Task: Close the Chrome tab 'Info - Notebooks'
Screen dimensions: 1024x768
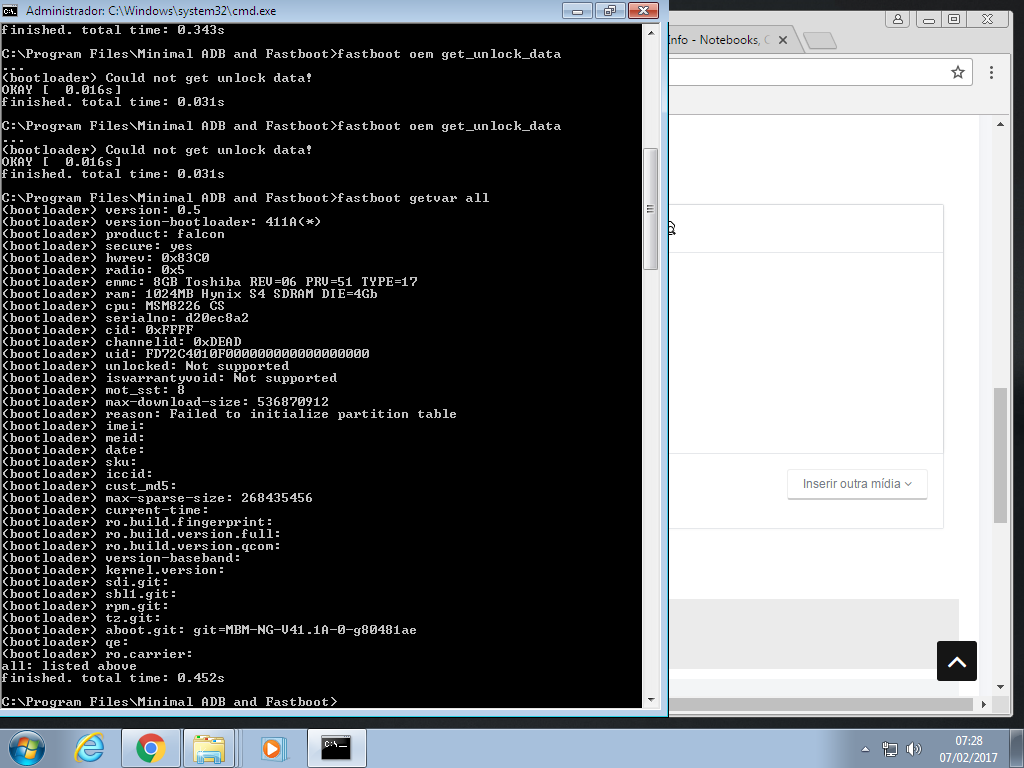Action: (782, 40)
